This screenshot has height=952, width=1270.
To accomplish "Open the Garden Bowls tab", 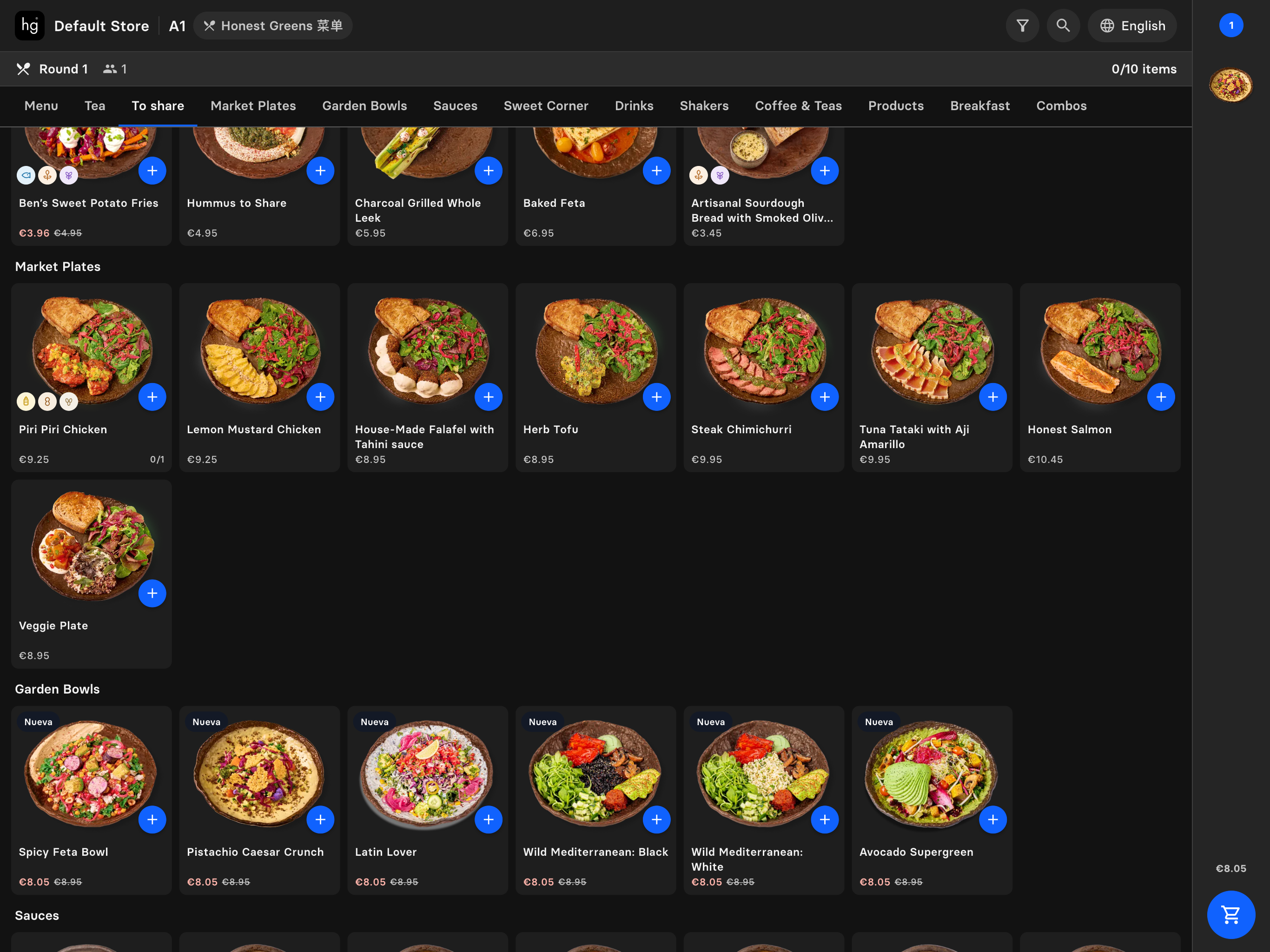I will pyautogui.click(x=364, y=106).
